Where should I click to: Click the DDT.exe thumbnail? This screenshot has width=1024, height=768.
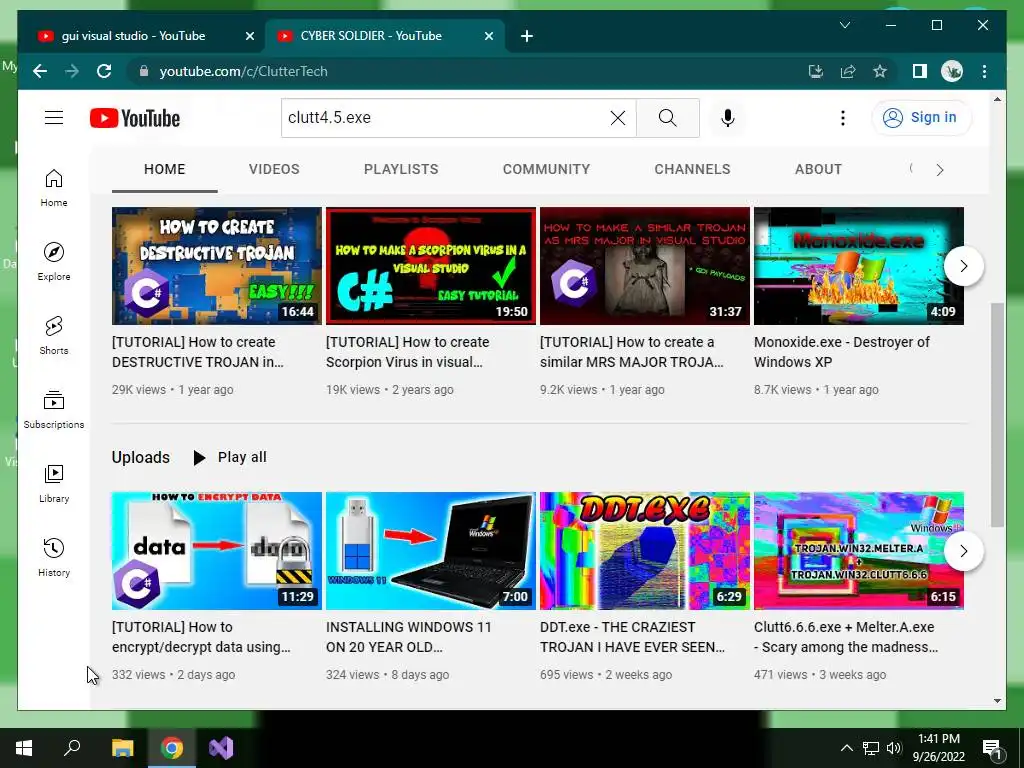[x=645, y=551]
